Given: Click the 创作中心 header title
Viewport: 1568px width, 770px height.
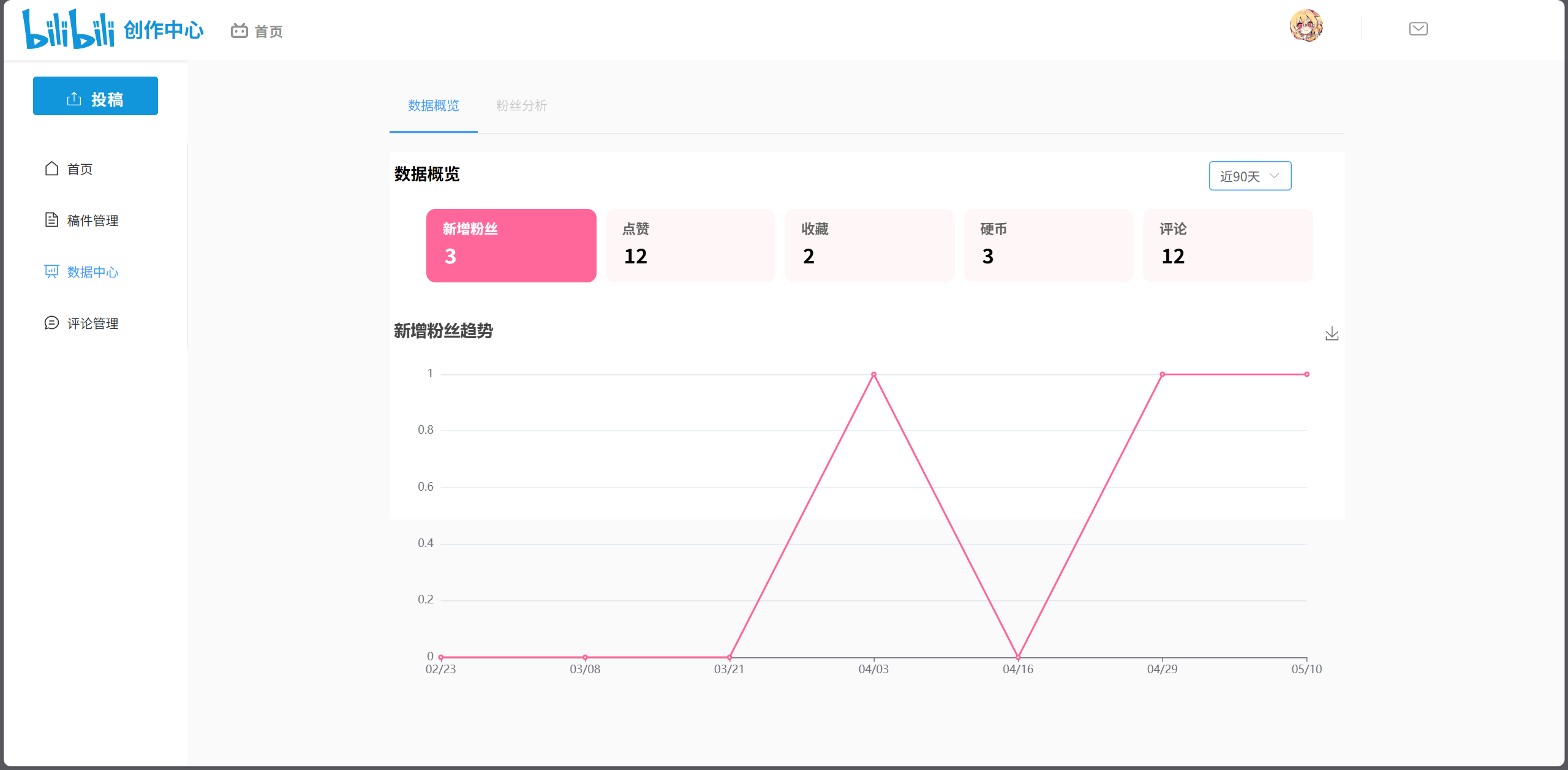Looking at the screenshot, I should [164, 30].
